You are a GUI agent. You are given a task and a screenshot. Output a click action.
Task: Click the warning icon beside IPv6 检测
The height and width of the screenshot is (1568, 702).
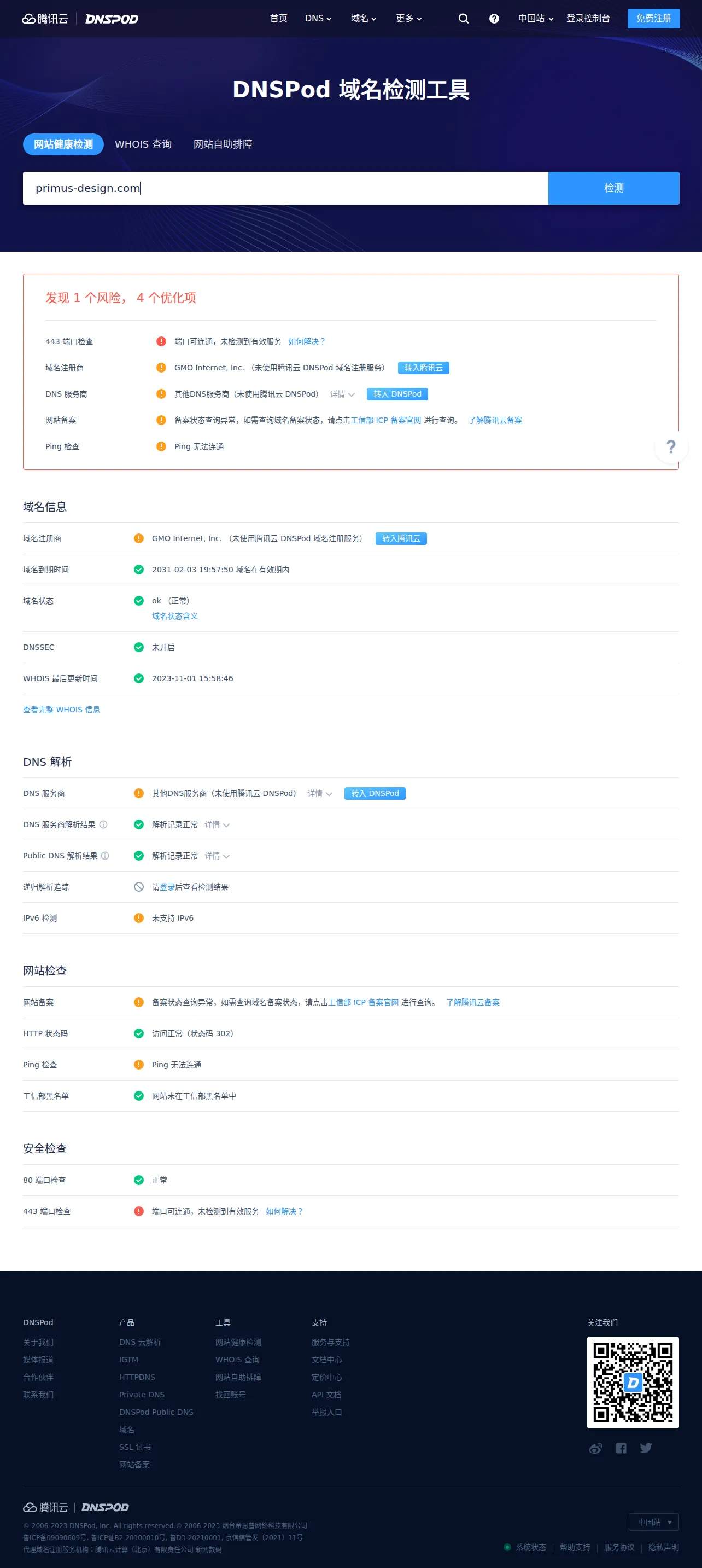pyautogui.click(x=139, y=918)
